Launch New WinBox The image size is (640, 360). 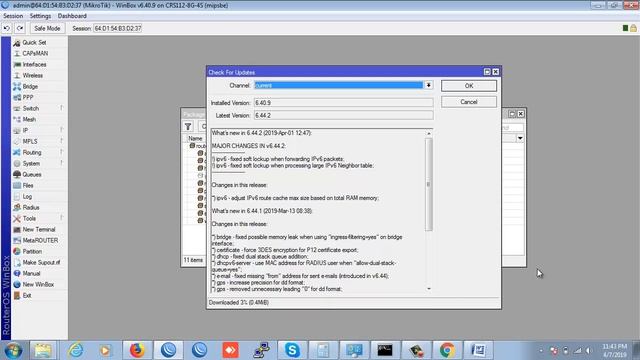click(38, 285)
